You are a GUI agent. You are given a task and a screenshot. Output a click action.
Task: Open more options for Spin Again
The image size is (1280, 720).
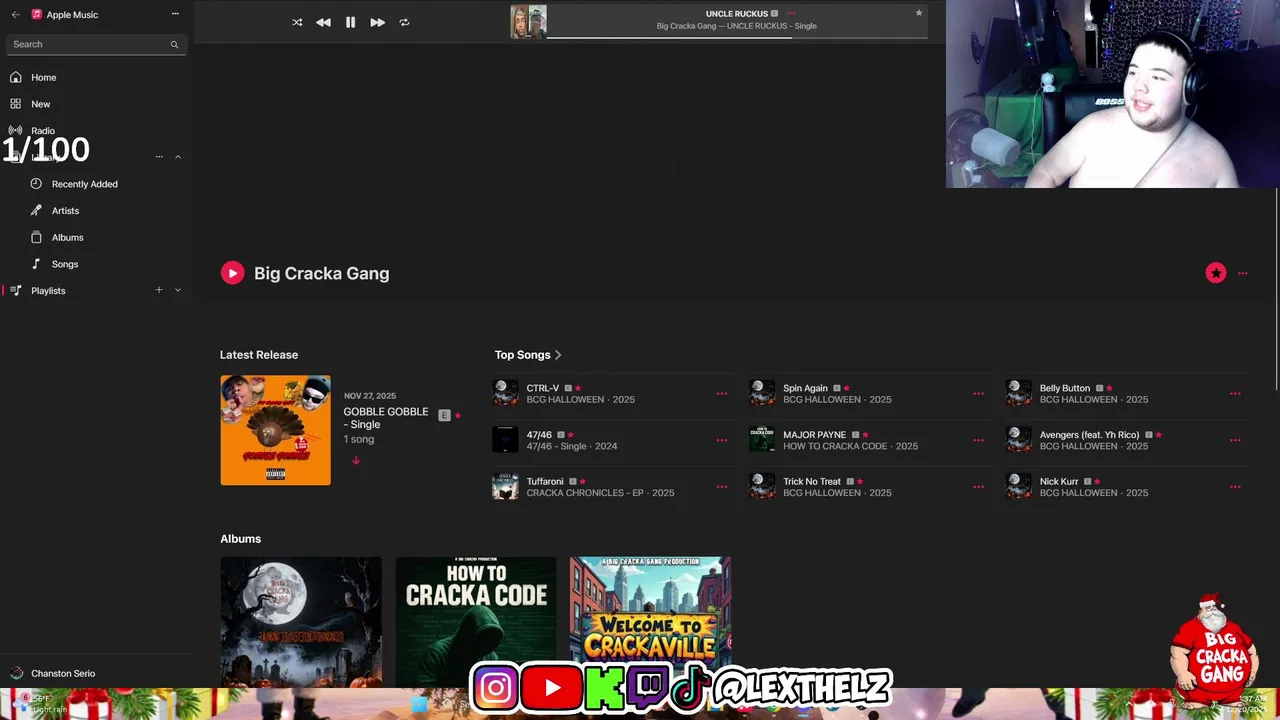click(x=978, y=394)
